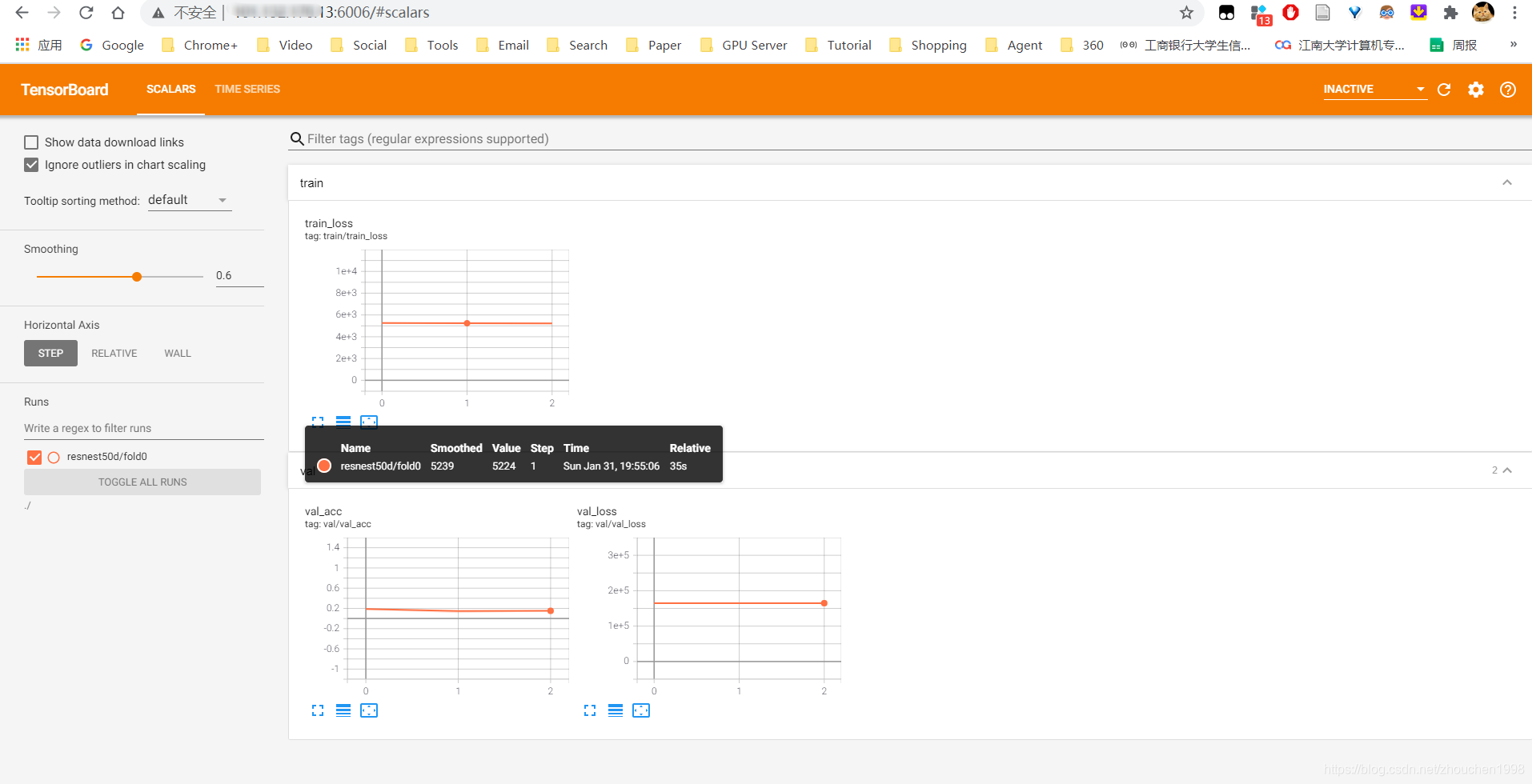Toggle y-axis log scale for val_loss
The image size is (1532, 784).
tap(616, 710)
